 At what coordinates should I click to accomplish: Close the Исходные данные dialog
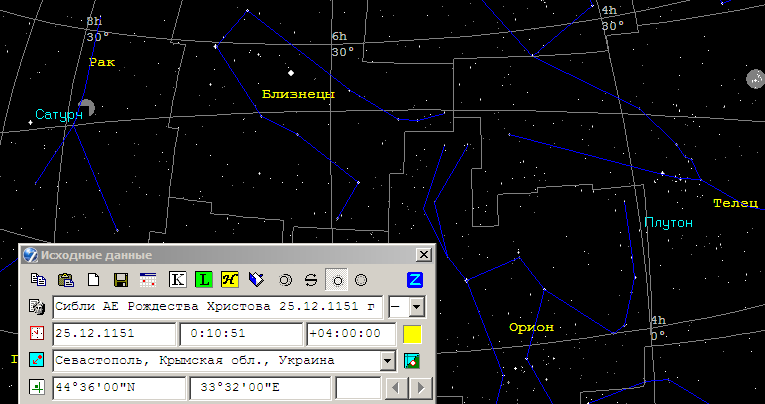pyautogui.click(x=424, y=255)
